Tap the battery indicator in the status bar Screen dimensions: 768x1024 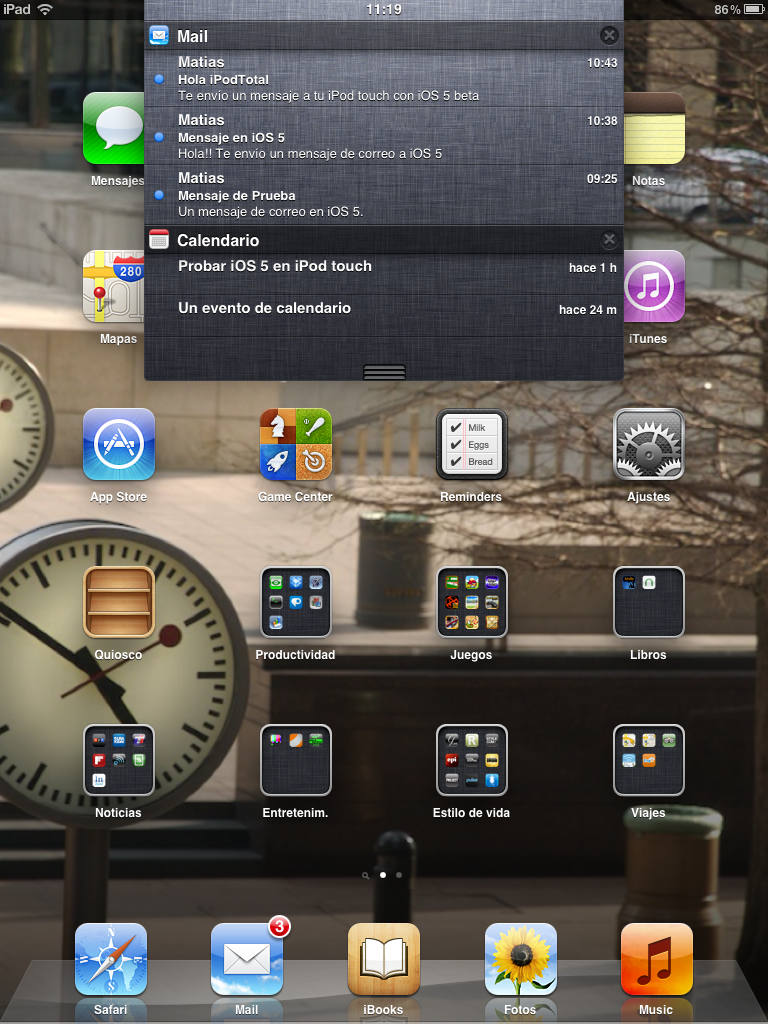(754, 9)
